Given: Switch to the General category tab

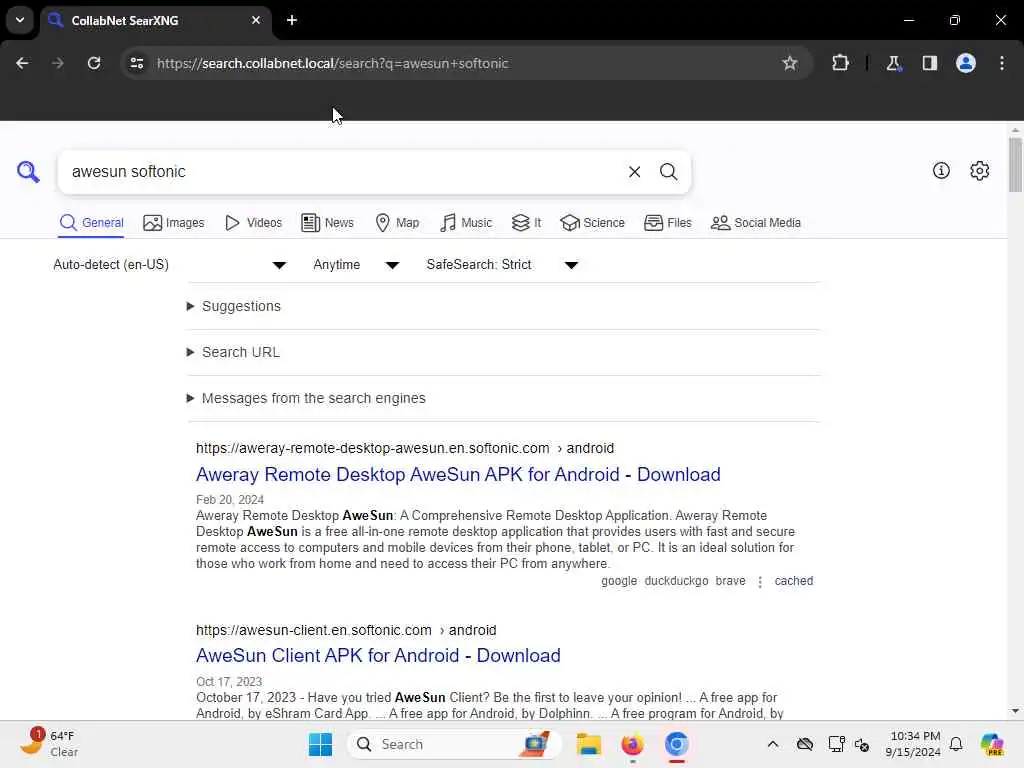Looking at the screenshot, I should pos(91,223).
